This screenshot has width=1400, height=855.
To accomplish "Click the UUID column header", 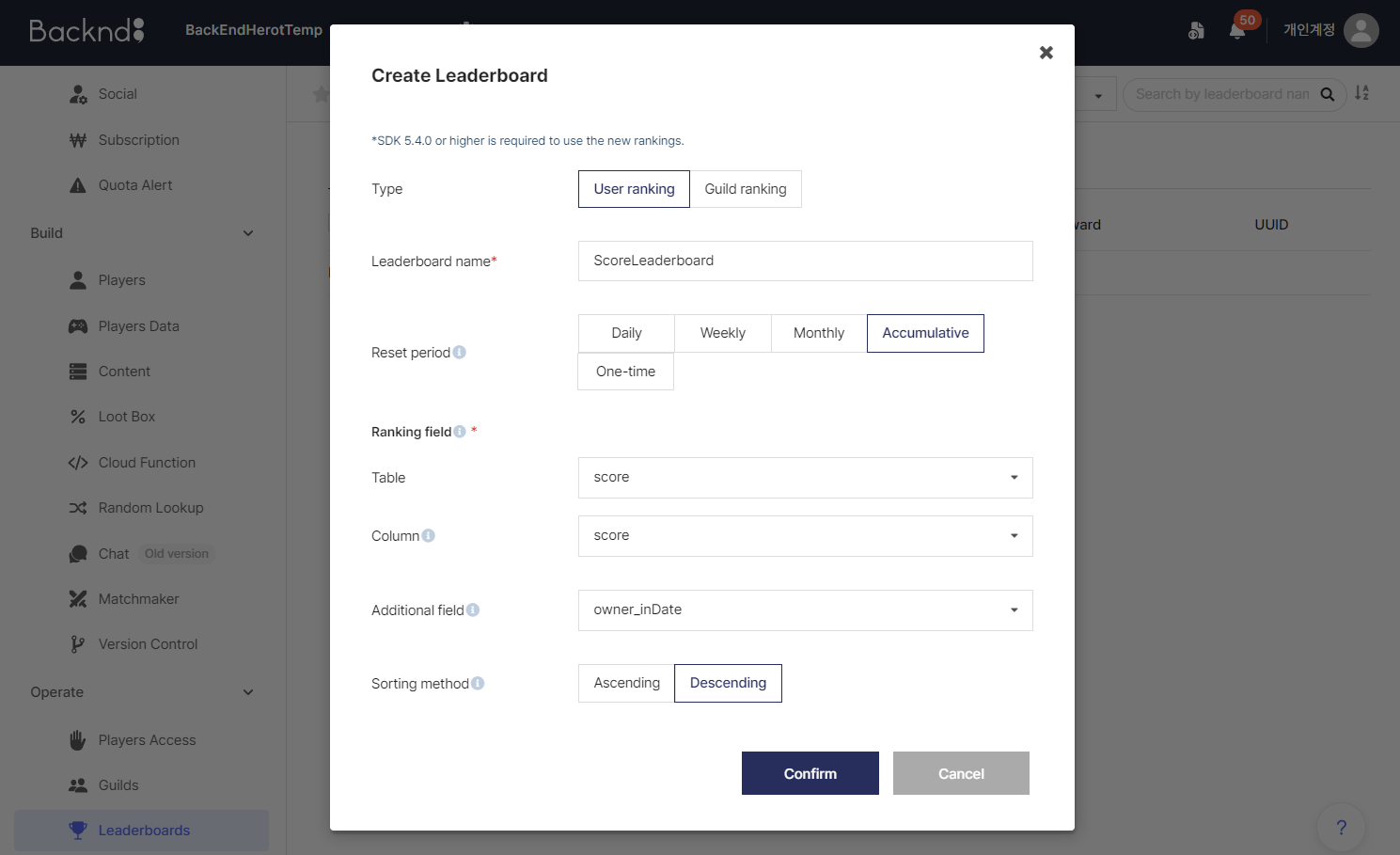I will [1271, 225].
